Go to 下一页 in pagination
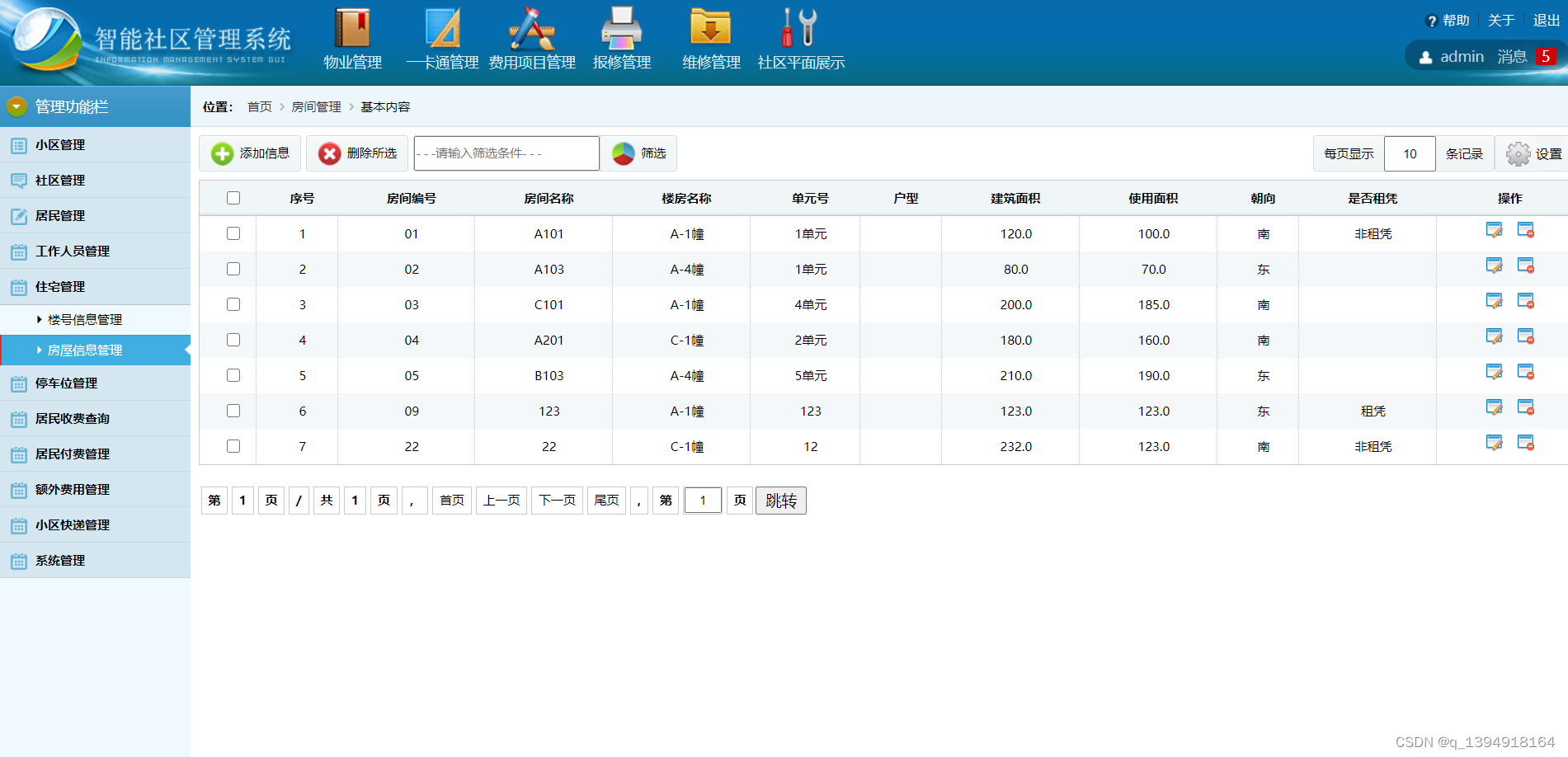 (x=558, y=501)
